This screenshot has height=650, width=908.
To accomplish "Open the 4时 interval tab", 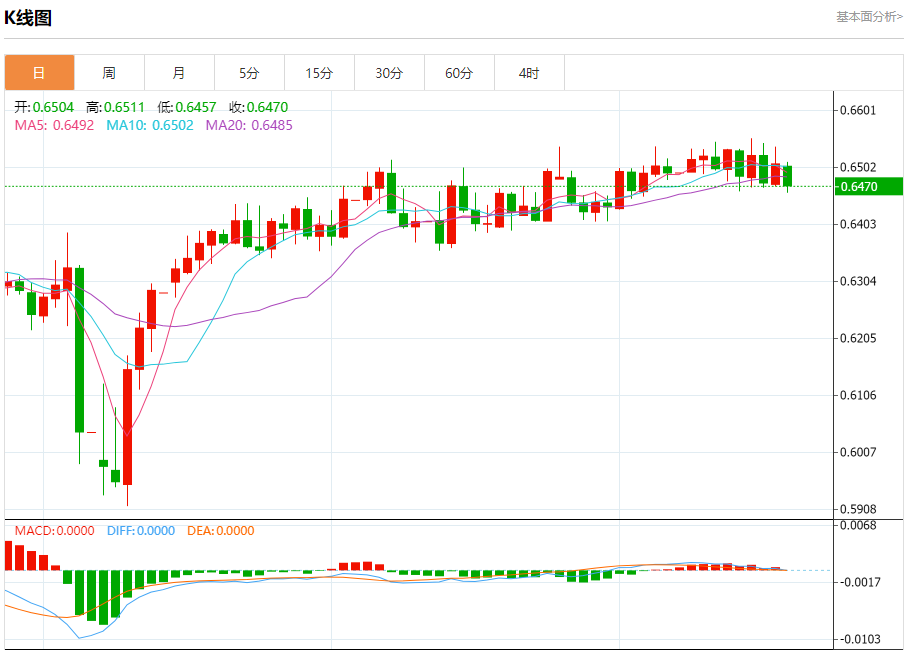I will (530, 73).
